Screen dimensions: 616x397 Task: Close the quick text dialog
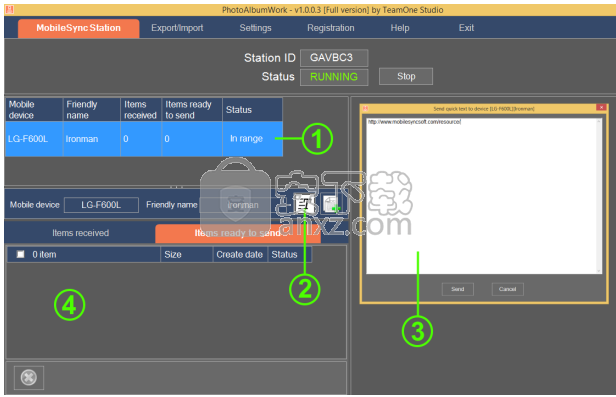coord(601,108)
